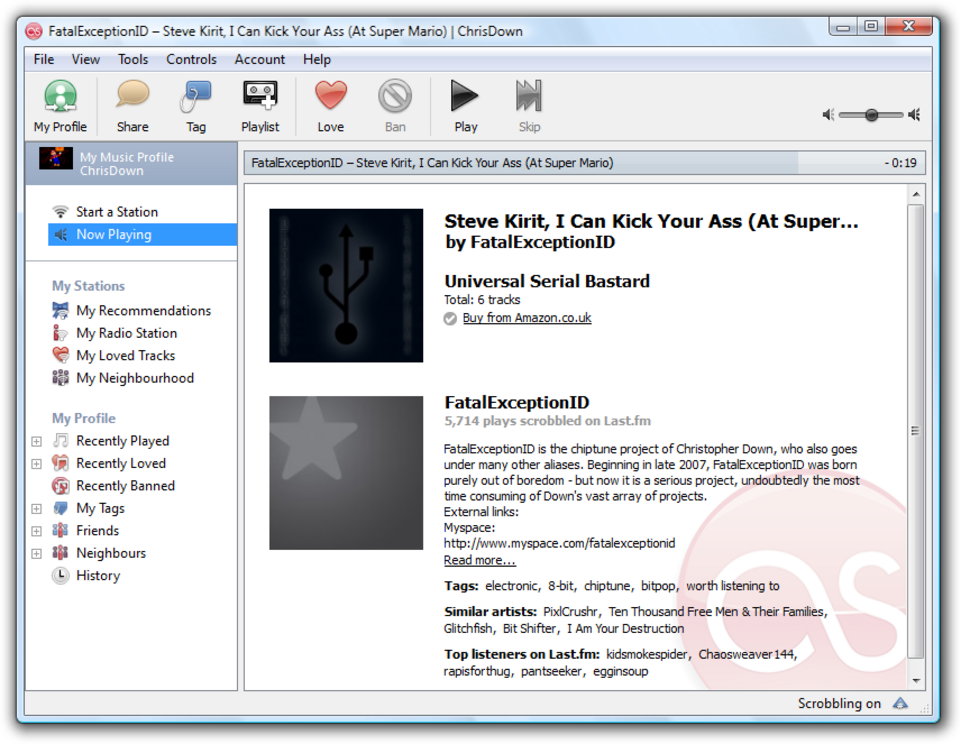Click the My Recommendations icon
Screen dimensions: 960x744
tap(60, 310)
